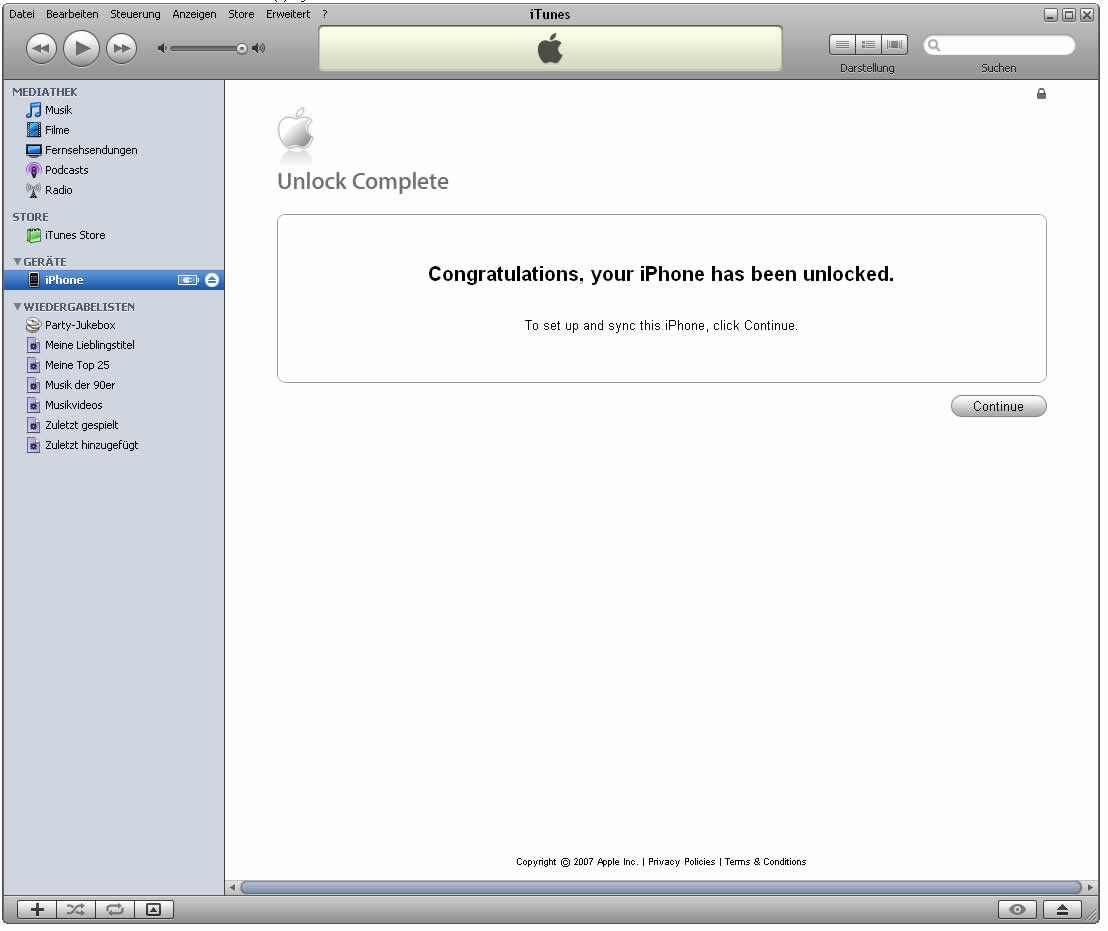Skip ahead with the fast-forward button
Screen dimensions: 1108x931
(x=122, y=49)
